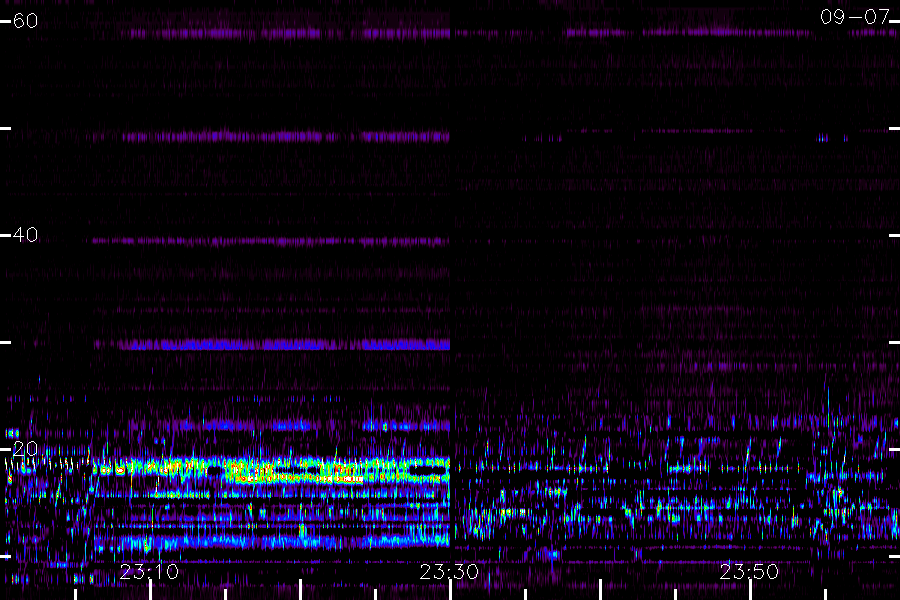900x600 pixels.
Task: Click the 23:10 time axis label
Action: point(149,571)
